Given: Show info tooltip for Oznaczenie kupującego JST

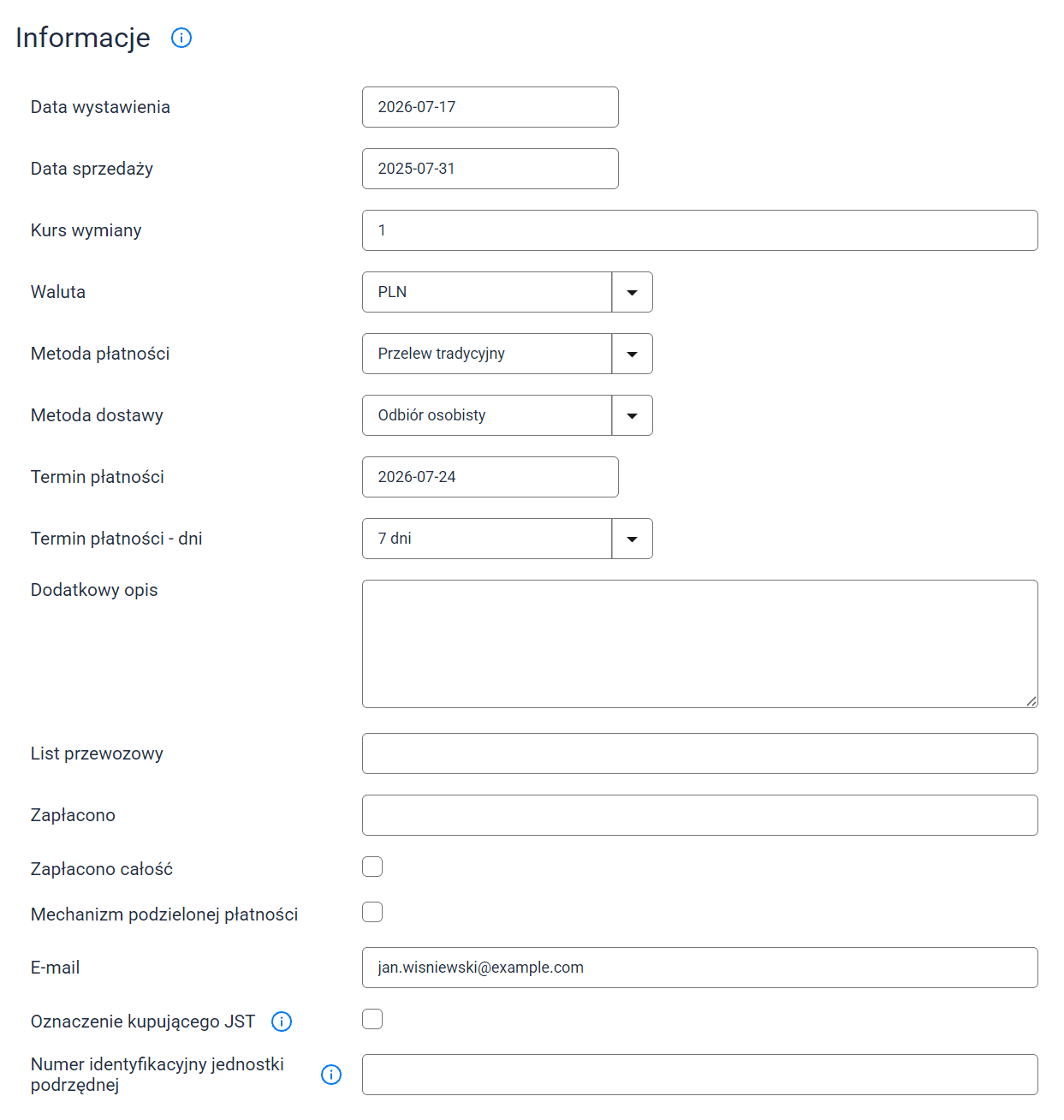Looking at the screenshot, I should point(282,1022).
